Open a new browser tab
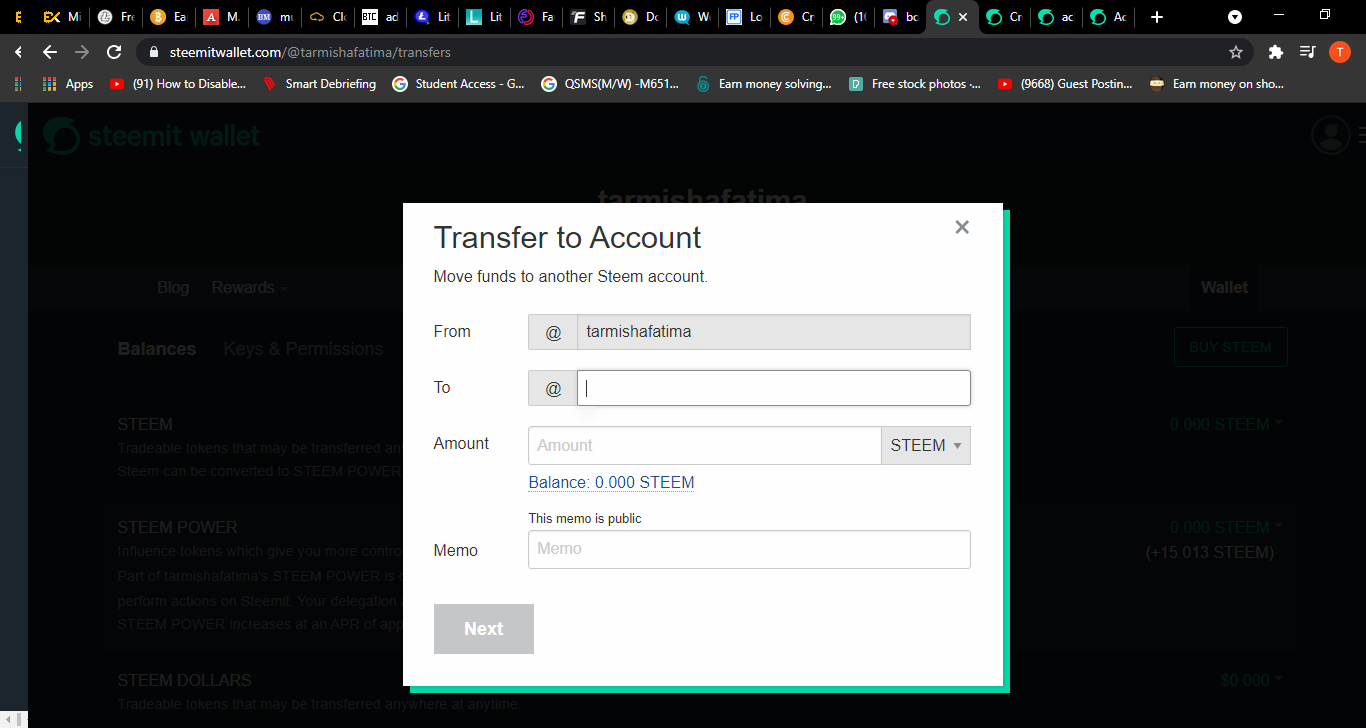 click(1157, 17)
